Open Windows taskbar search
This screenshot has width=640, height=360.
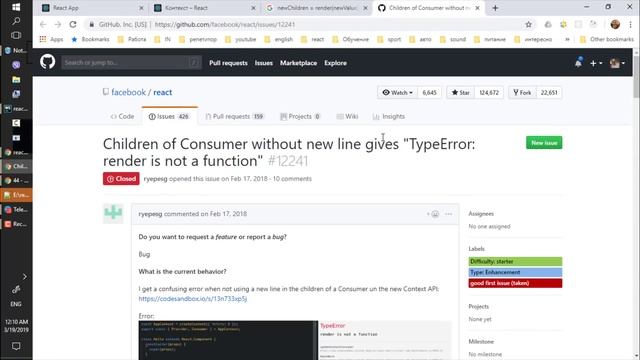[16, 21]
